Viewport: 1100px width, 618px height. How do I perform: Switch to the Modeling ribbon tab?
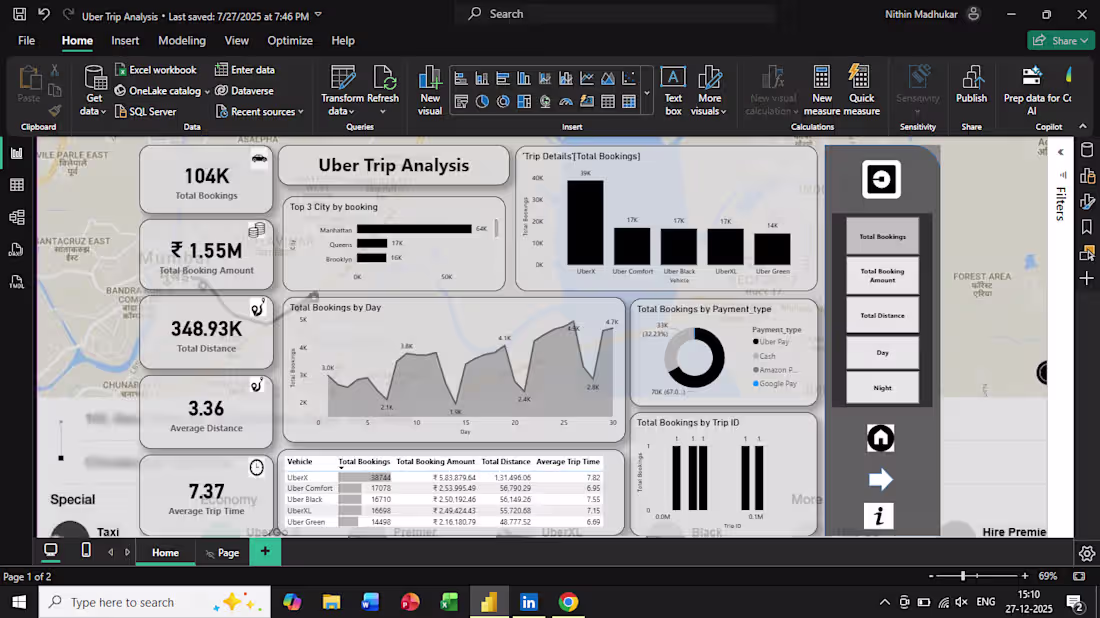pos(182,41)
